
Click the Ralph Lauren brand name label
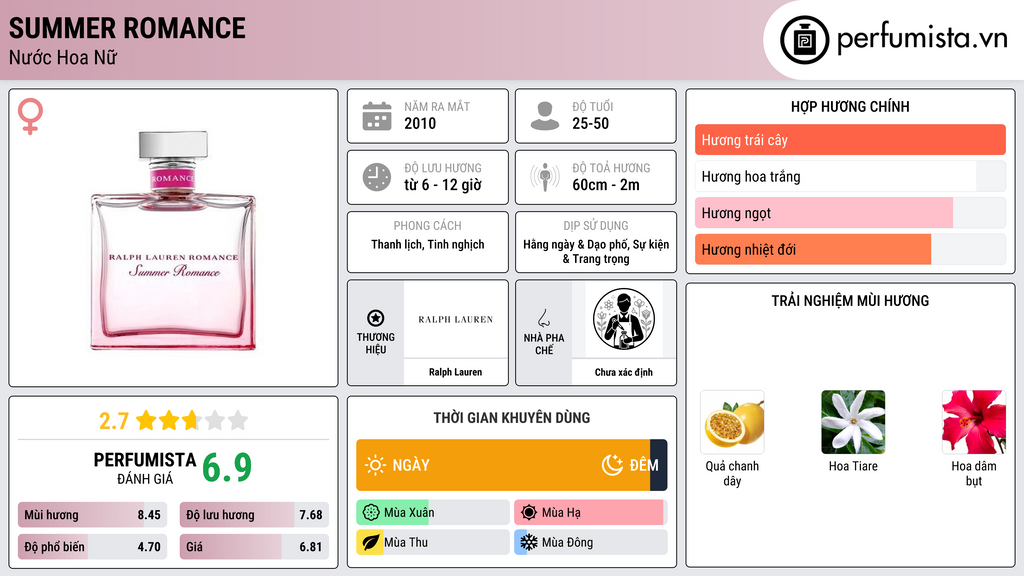click(455, 372)
